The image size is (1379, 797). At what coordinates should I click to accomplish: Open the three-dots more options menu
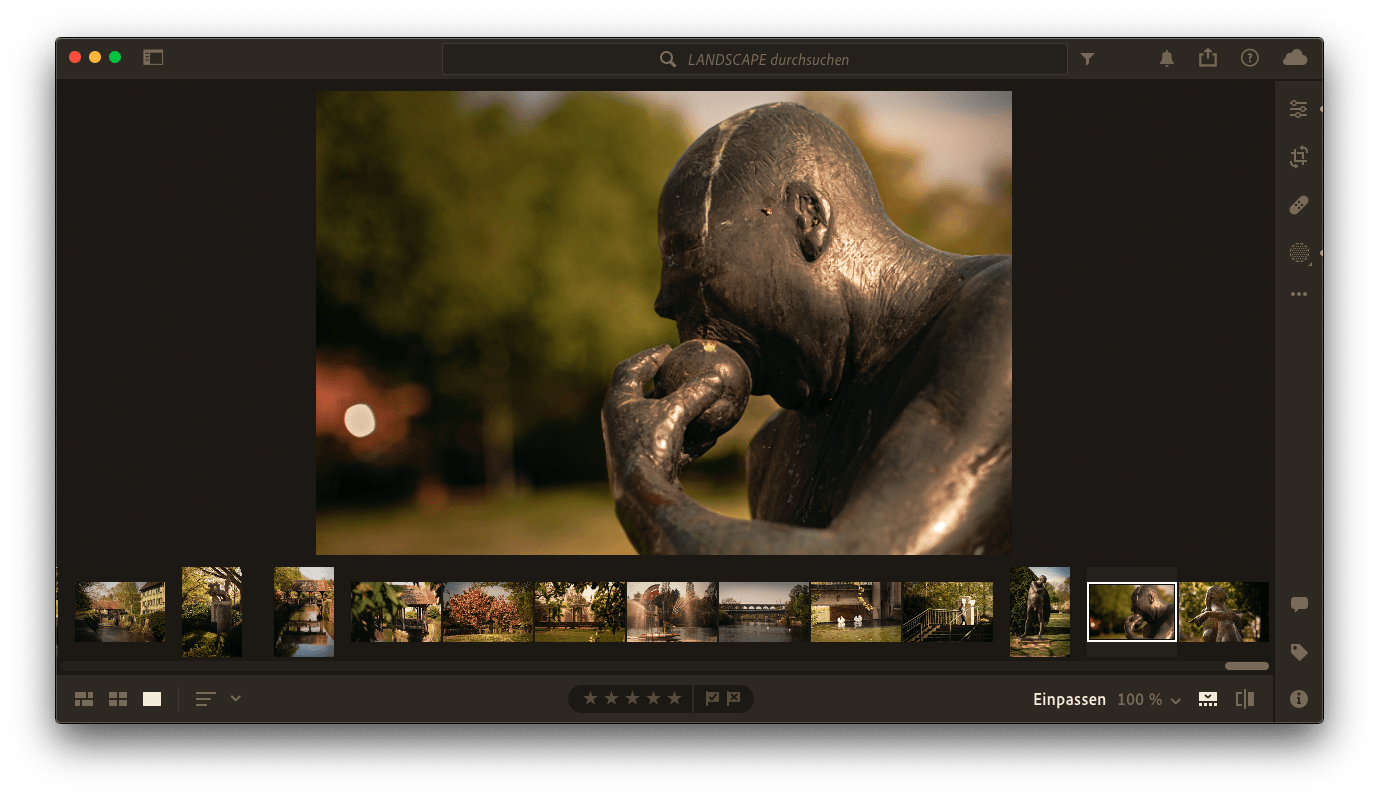click(x=1298, y=294)
